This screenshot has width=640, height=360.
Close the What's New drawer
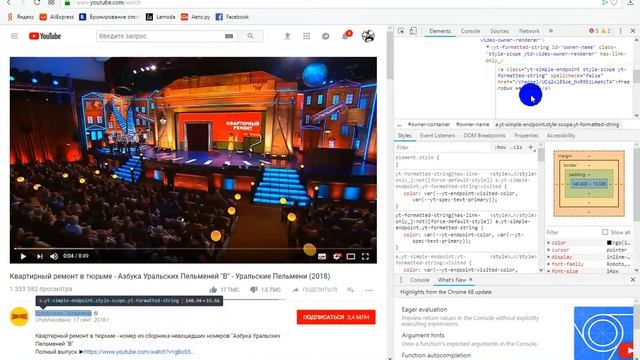pyautogui.click(x=633, y=280)
